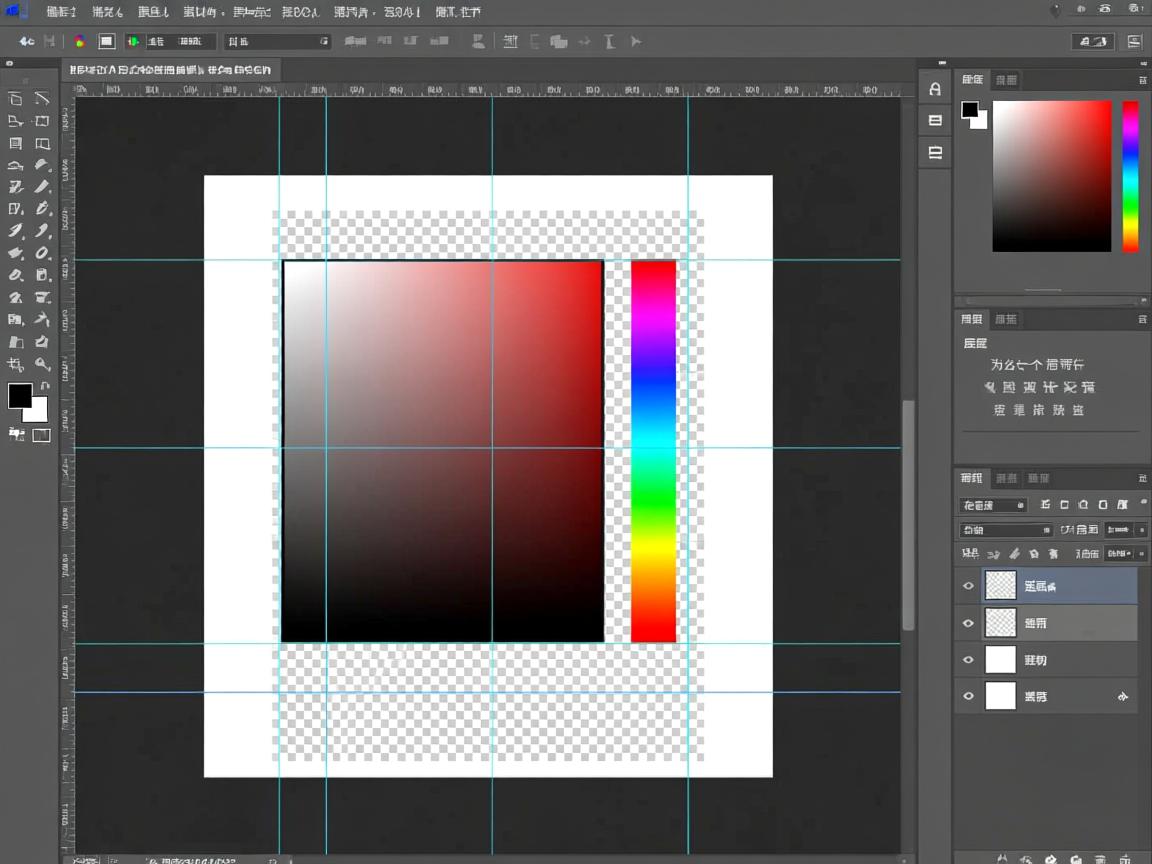
Task: Toggle visibility of the second layer
Action: [x=968, y=623]
